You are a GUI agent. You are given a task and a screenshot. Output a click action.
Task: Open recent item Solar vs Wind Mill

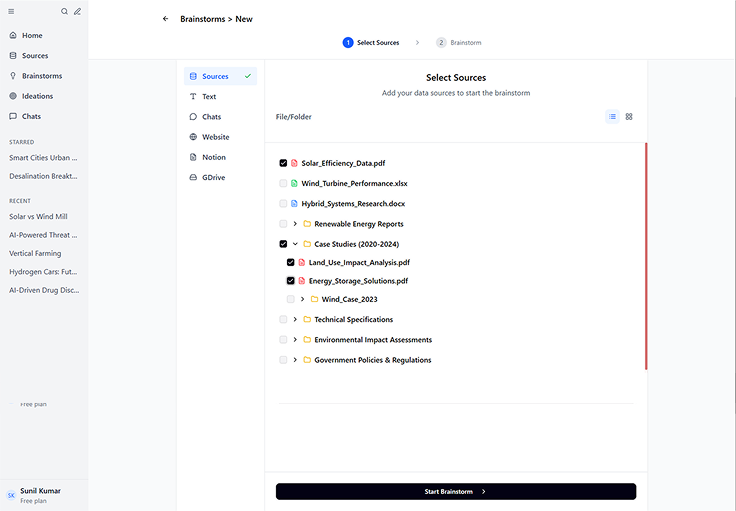tap(38, 216)
